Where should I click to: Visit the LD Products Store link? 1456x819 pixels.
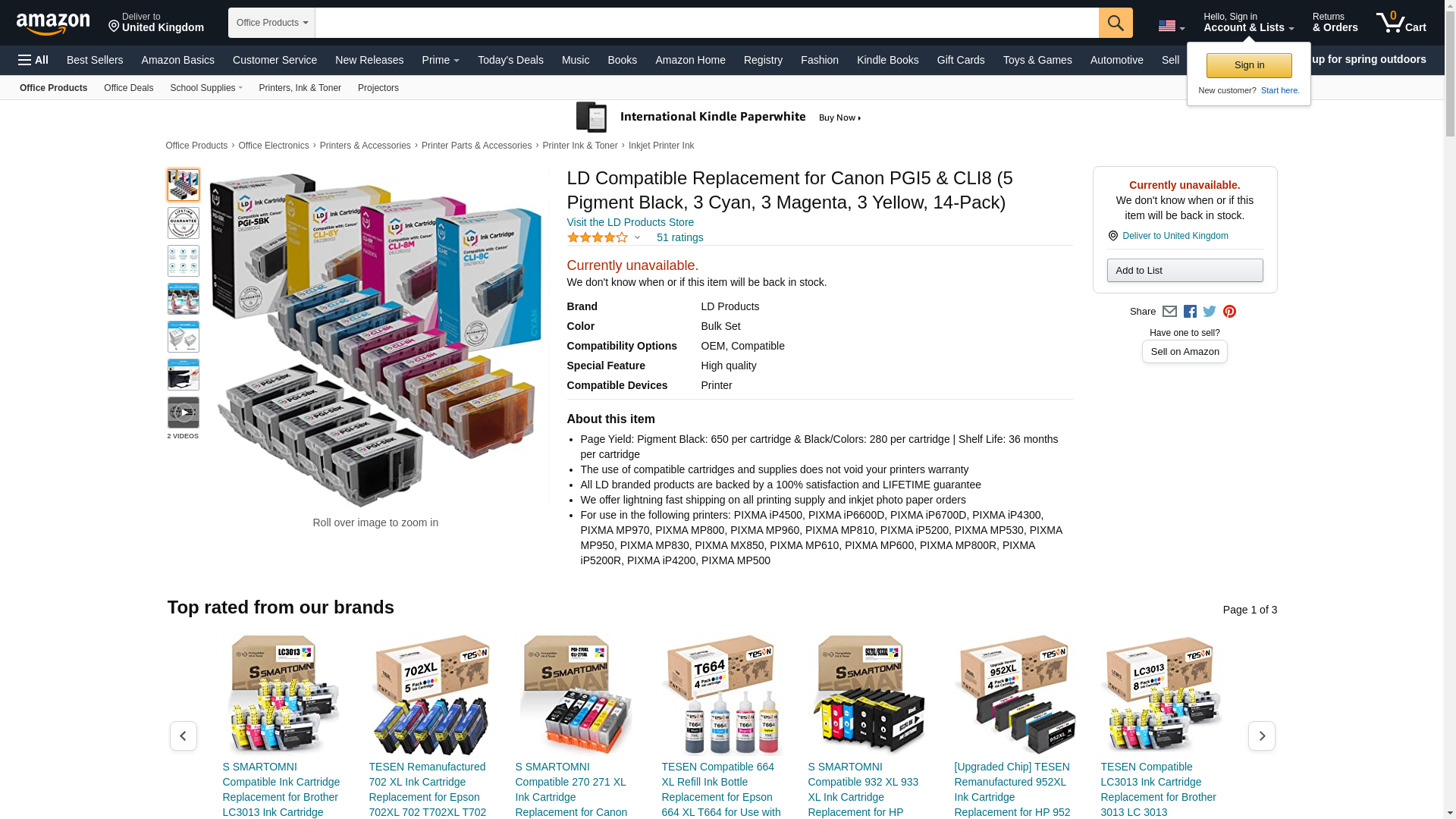(x=630, y=222)
